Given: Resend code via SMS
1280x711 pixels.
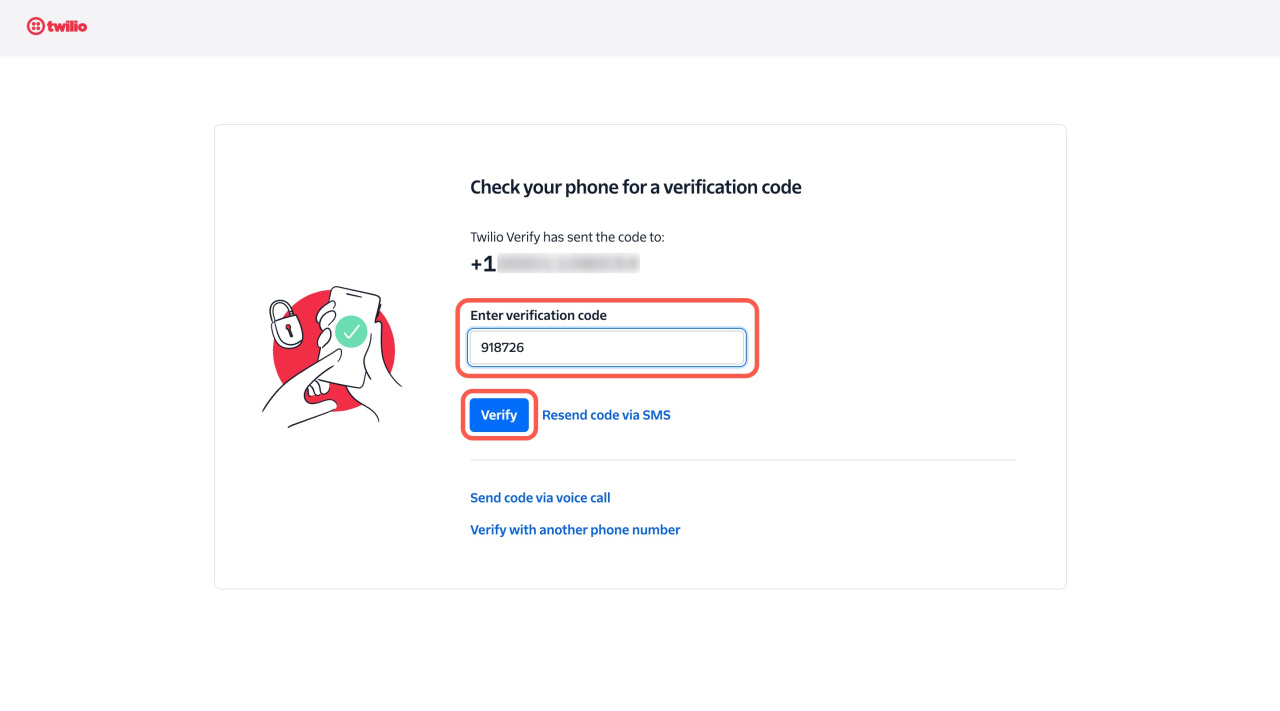Looking at the screenshot, I should point(606,415).
